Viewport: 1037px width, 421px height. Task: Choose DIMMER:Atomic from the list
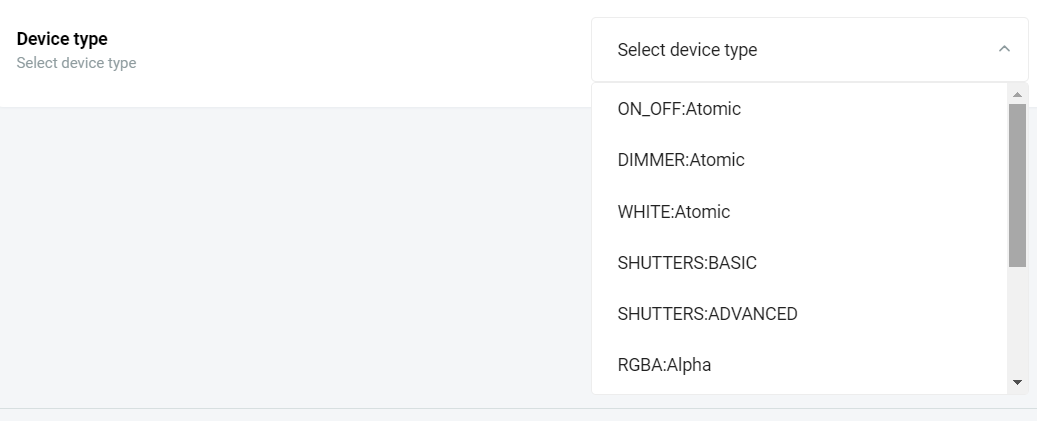(681, 160)
